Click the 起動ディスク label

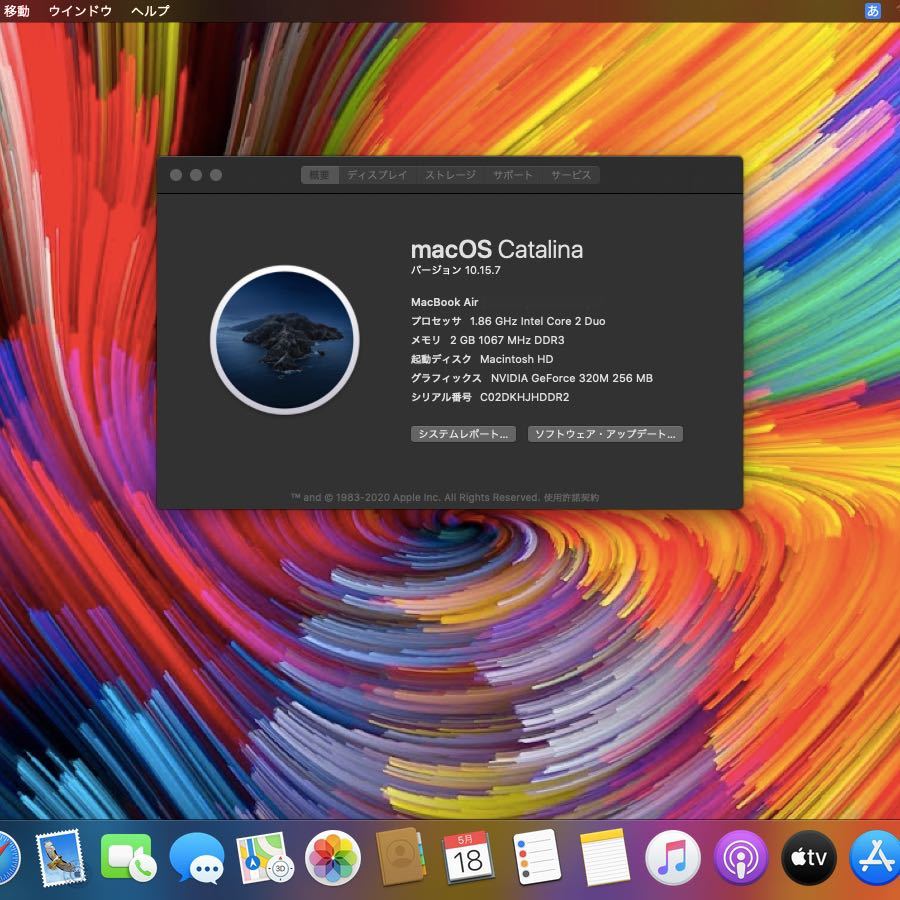click(441, 359)
